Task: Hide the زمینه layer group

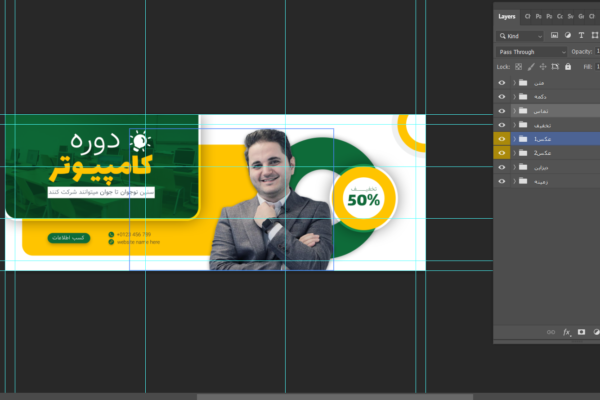Action: [502, 182]
